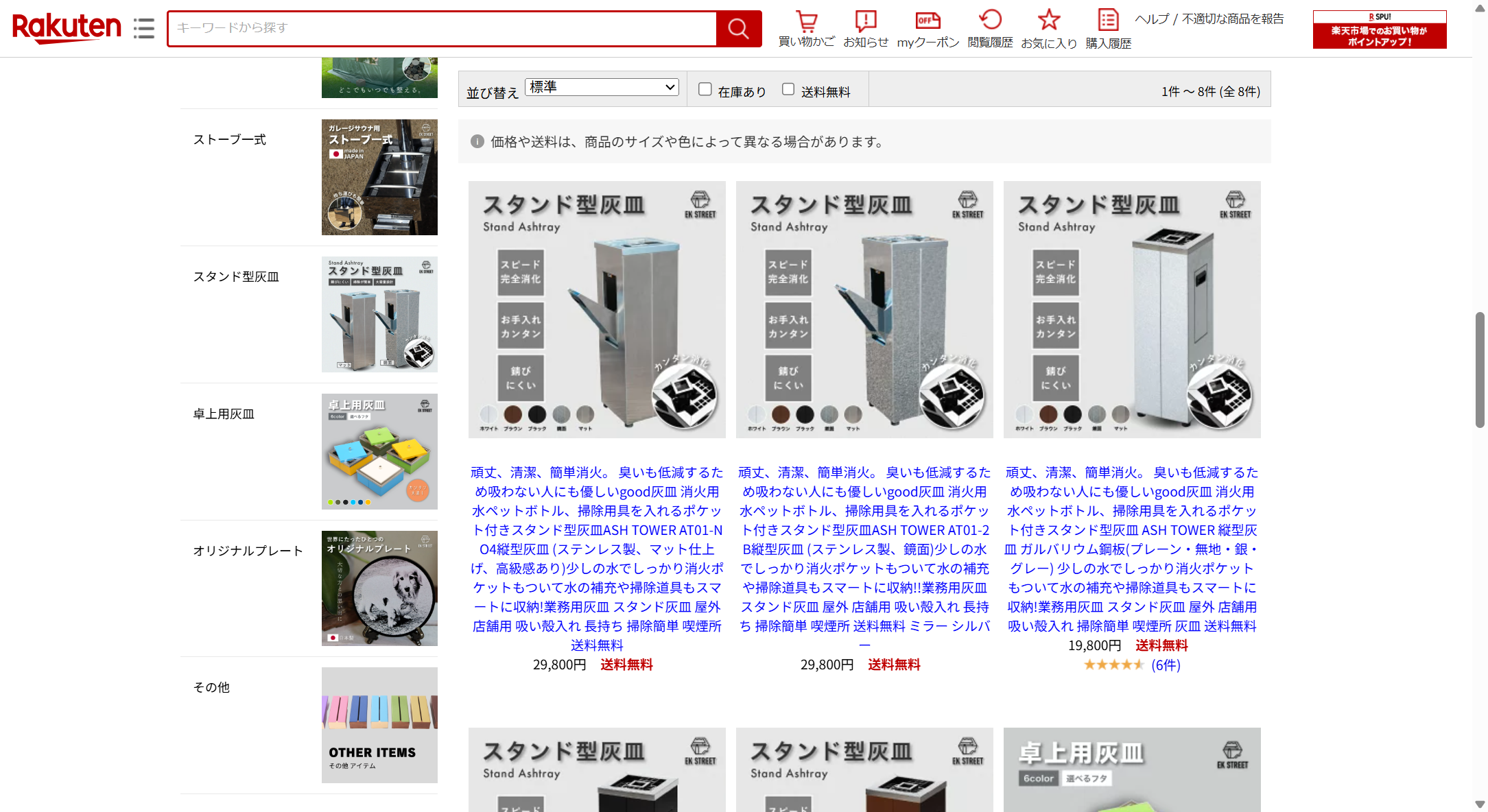This screenshot has height=812, width=1488.
Task: Click the red search magnifier button
Action: [738, 28]
